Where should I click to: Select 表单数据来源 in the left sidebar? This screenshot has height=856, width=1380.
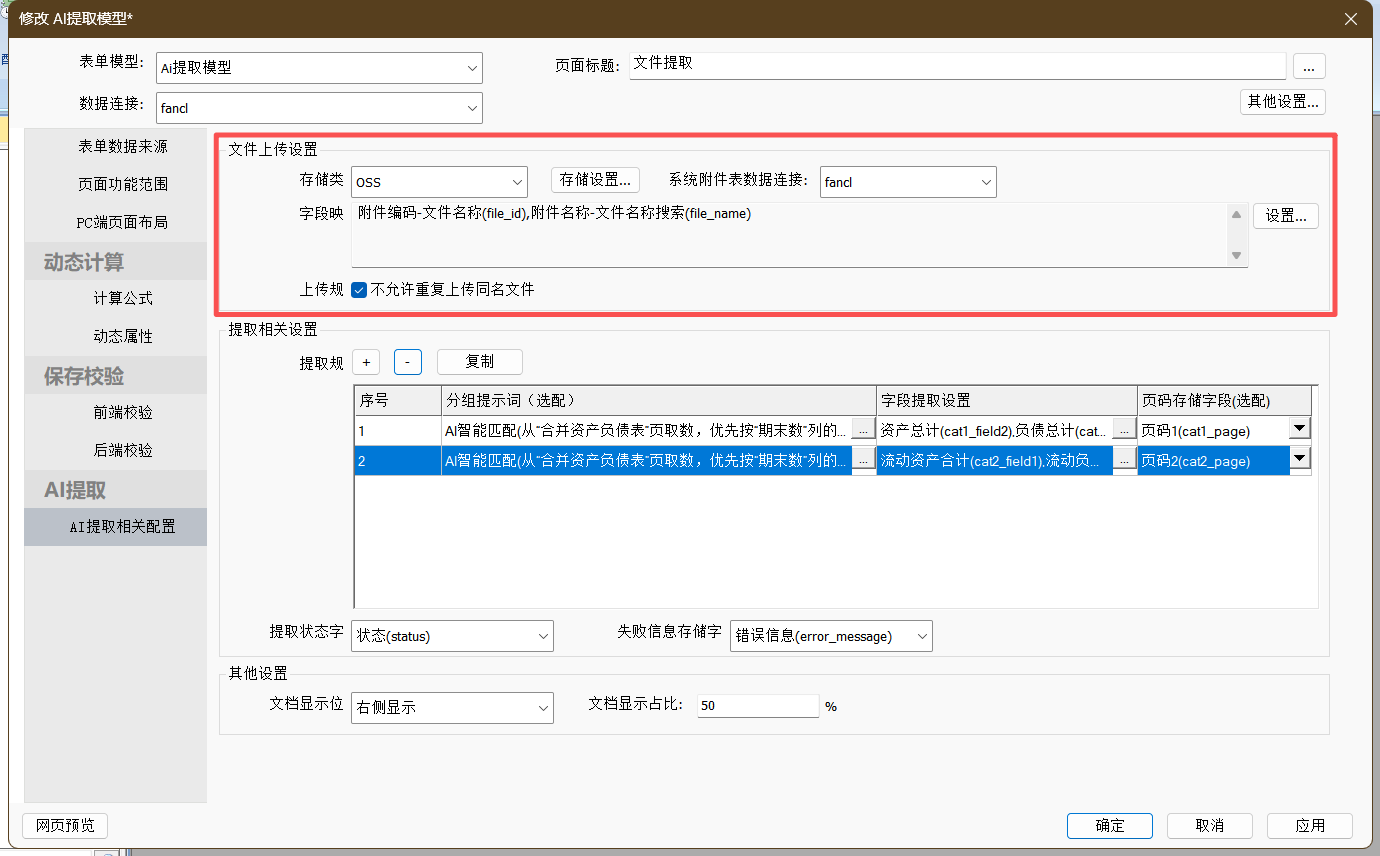[x=123, y=146]
